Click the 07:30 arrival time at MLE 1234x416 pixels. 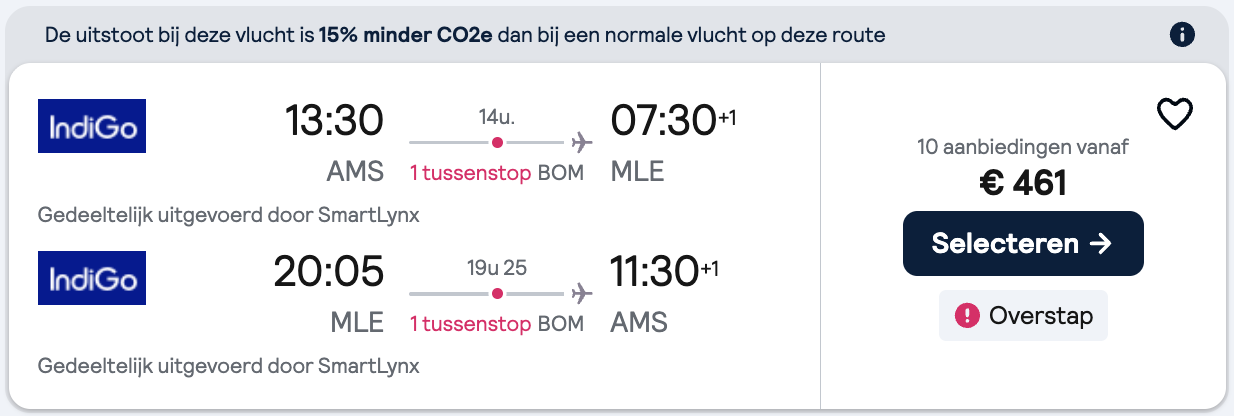[x=663, y=122]
